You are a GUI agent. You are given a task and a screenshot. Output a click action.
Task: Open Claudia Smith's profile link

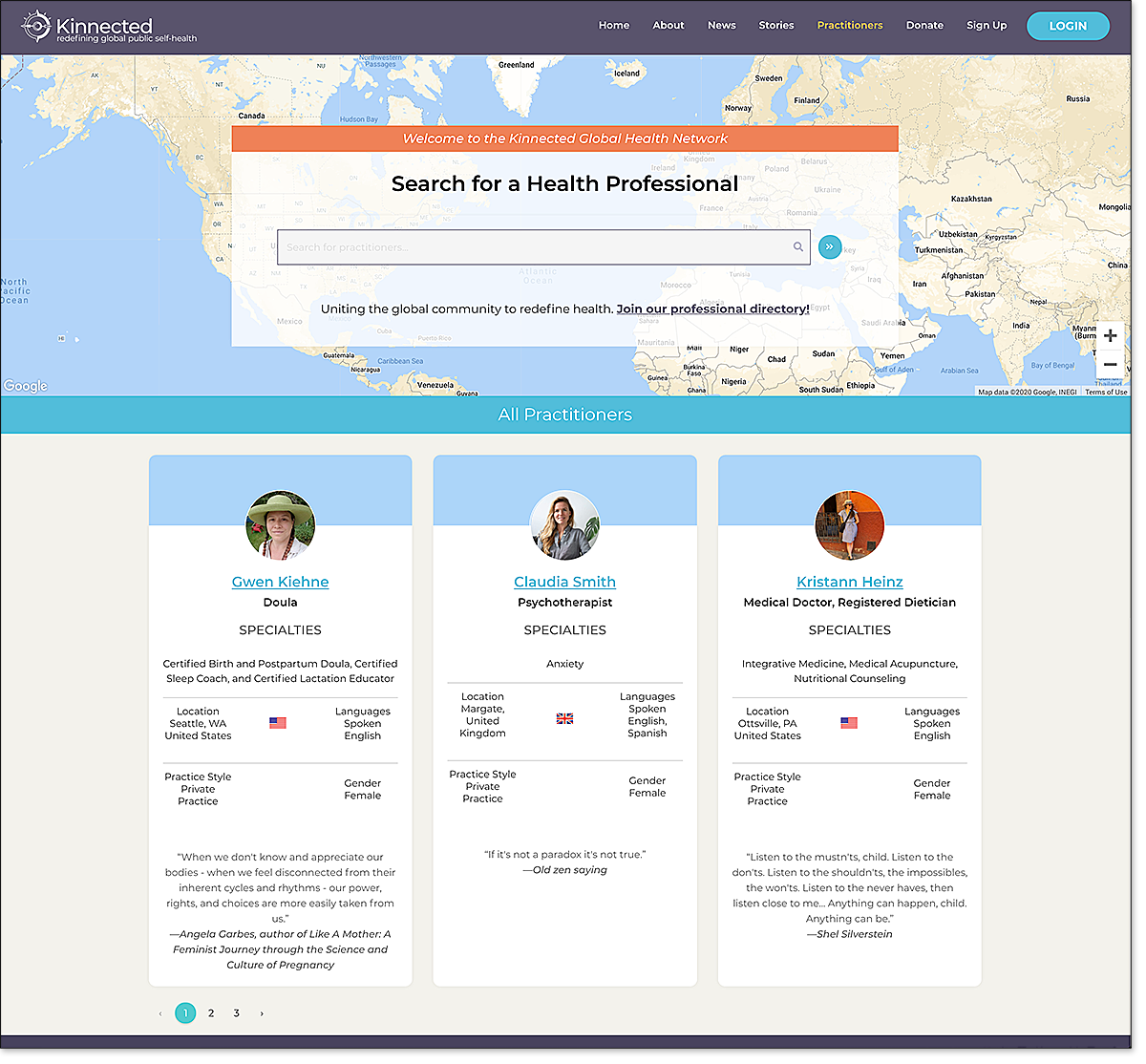tap(564, 582)
